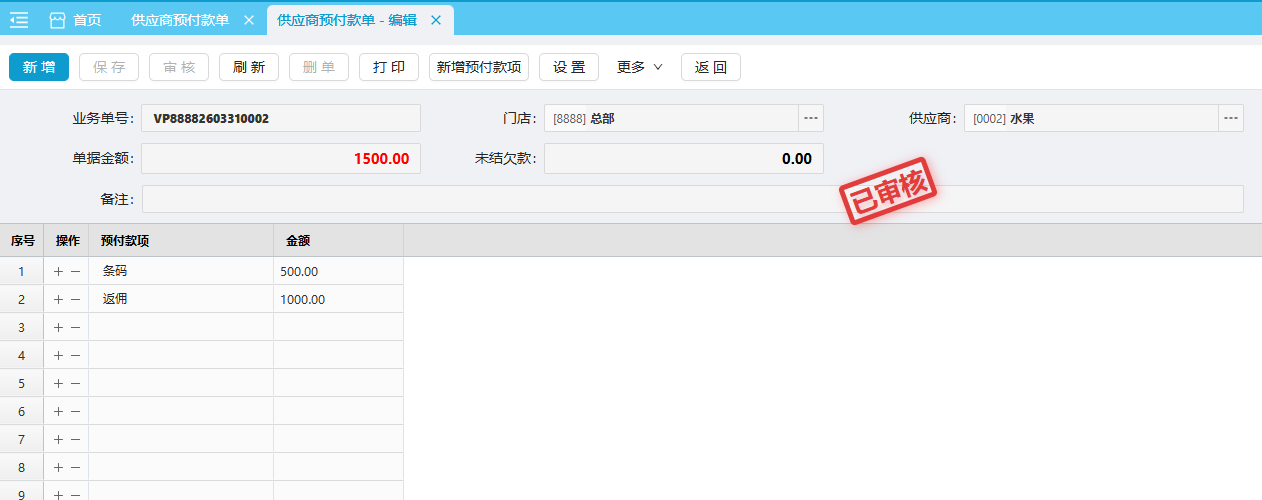Image resolution: width=1262 pixels, height=500 pixels.
Task: Select the 返佃 amount cell 1000.00
Action: 337,299
